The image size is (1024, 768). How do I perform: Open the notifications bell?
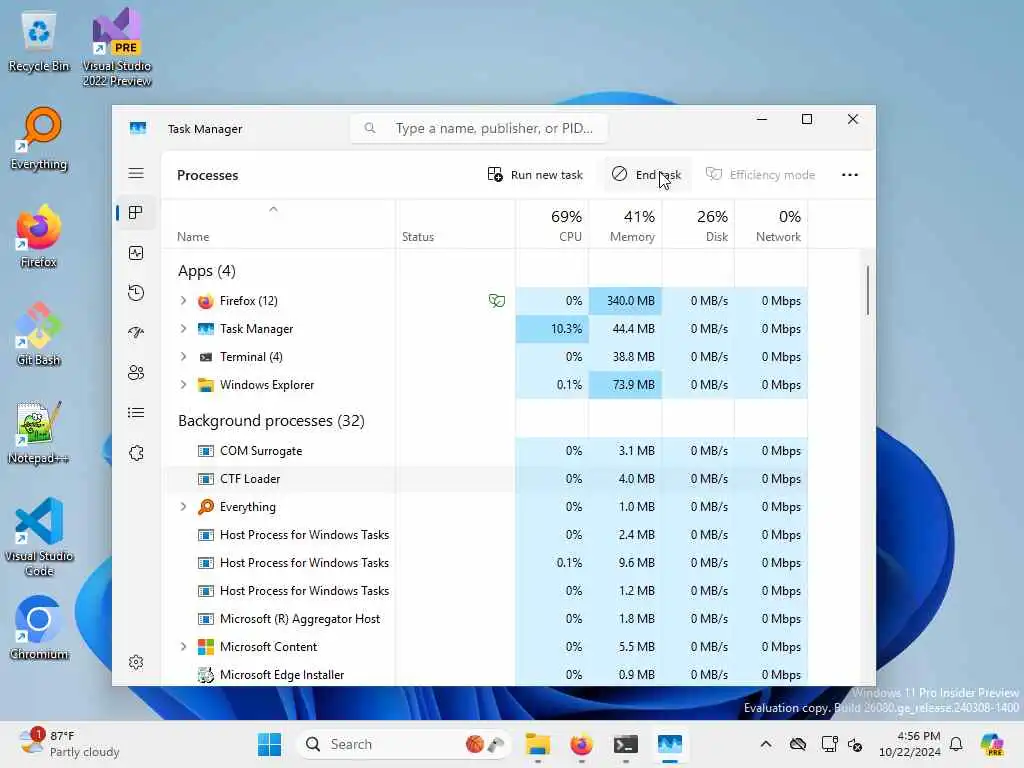point(956,744)
